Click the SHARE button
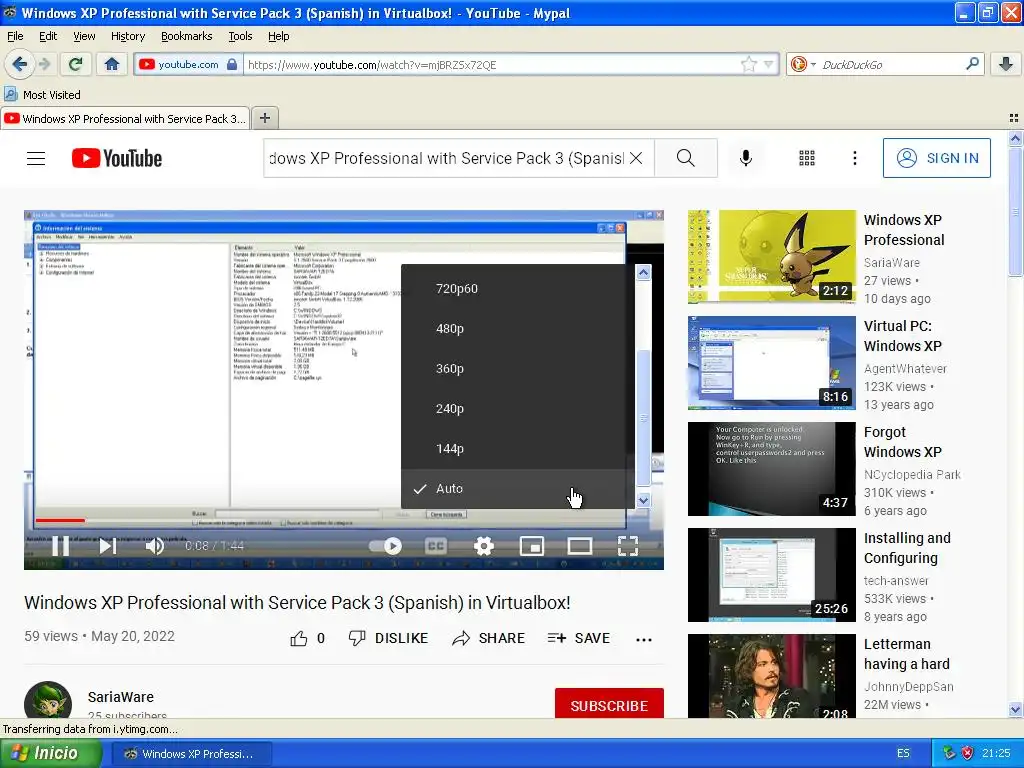This screenshot has height=768, width=1024. (488, 638)
